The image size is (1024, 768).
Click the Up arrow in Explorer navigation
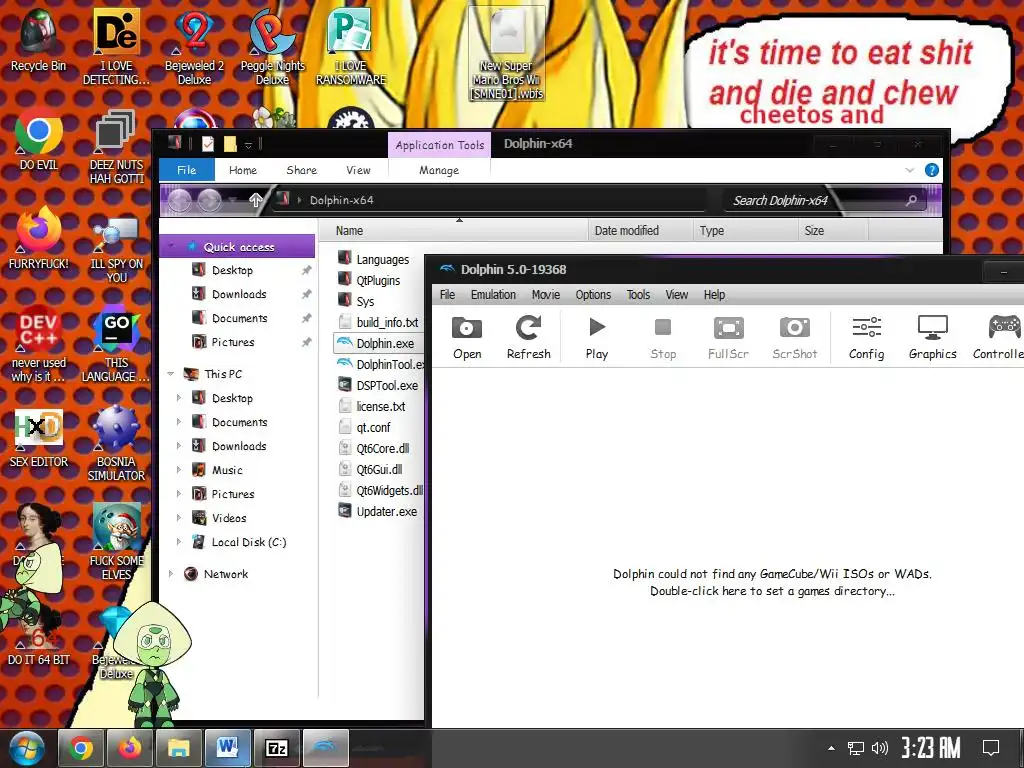pyautogui.click(x=255, y=200)
